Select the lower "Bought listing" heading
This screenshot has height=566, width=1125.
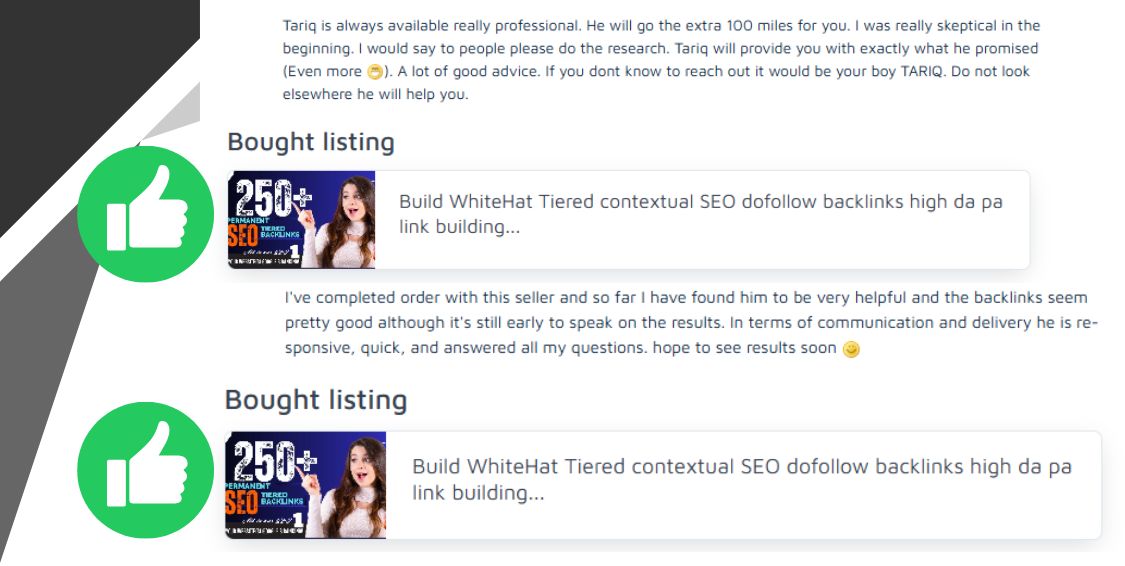[x=316, y=400]
